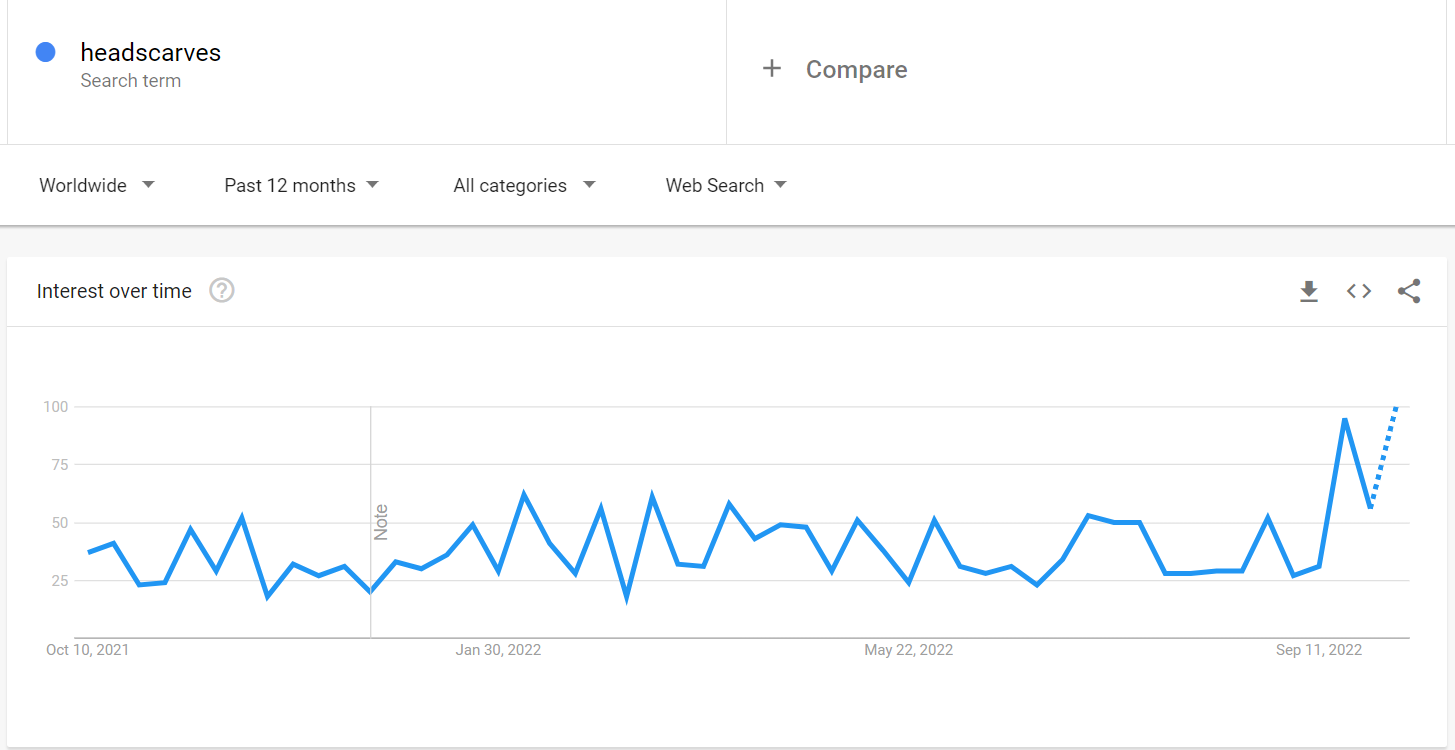
Task: Open the help icon beside Interest over time
Action: pos(222,291)
